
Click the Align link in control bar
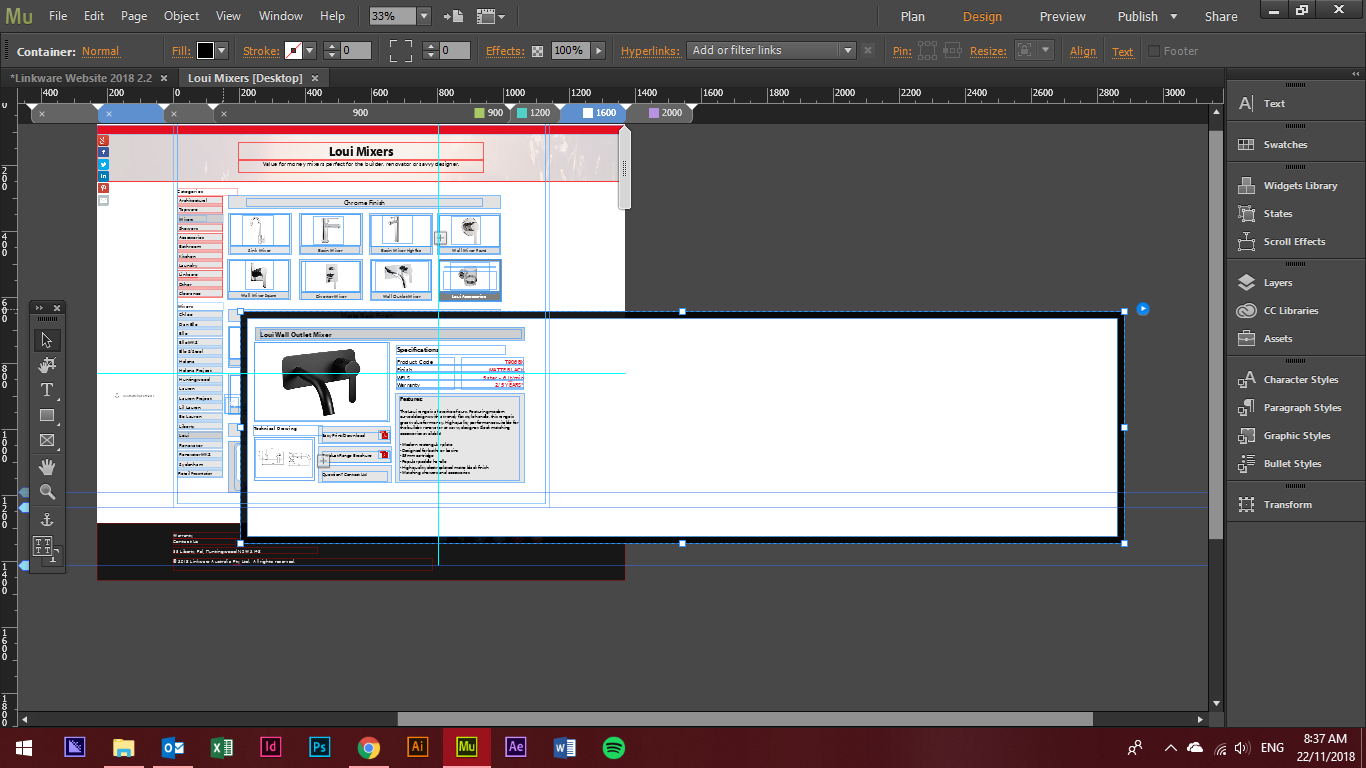click(1083, 51)
